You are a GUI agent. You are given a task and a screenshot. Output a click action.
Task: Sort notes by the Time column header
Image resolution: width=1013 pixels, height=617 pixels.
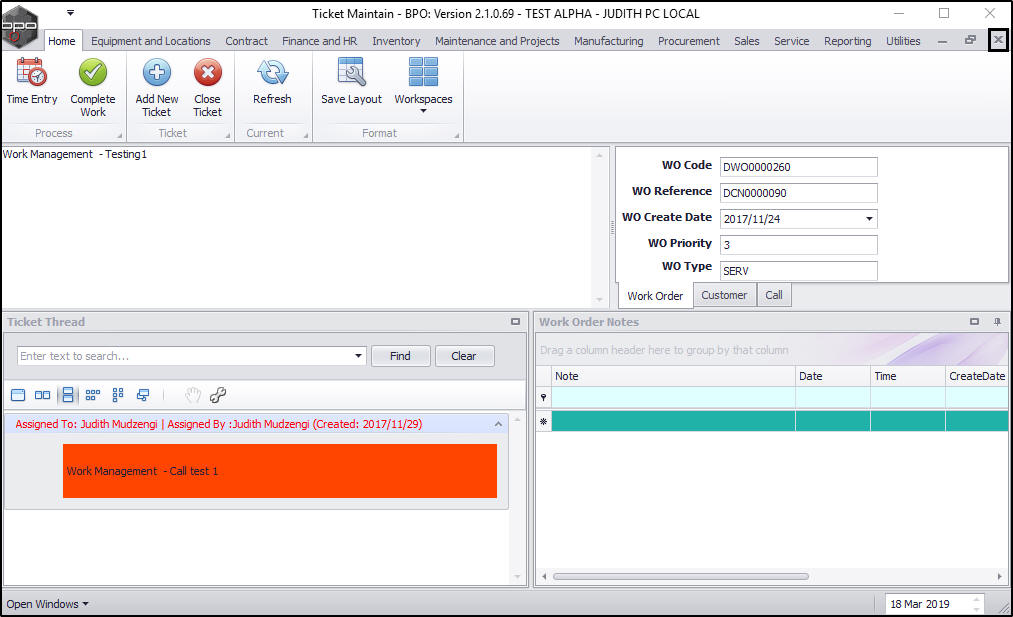908,376
